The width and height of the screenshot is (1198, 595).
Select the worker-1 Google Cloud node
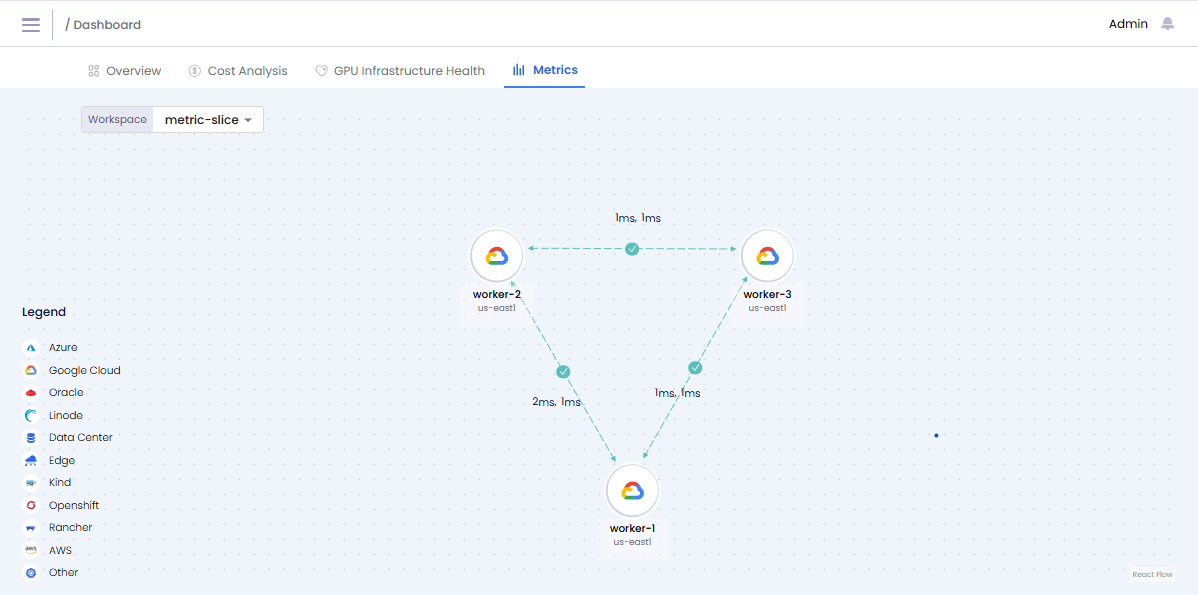point(632,491)
